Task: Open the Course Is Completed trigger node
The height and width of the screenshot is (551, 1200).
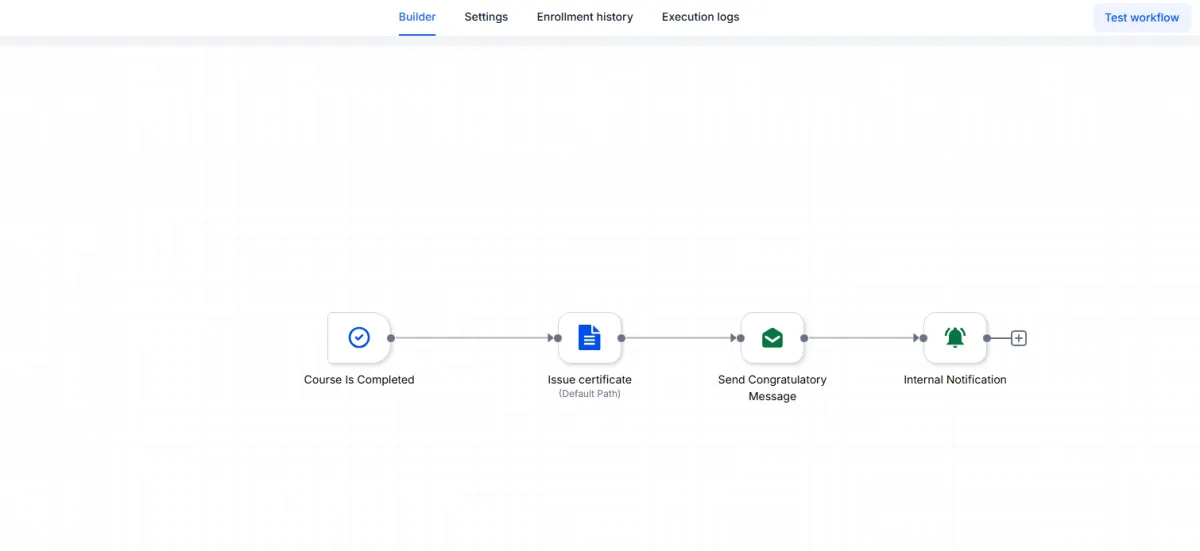Action: 359,338
